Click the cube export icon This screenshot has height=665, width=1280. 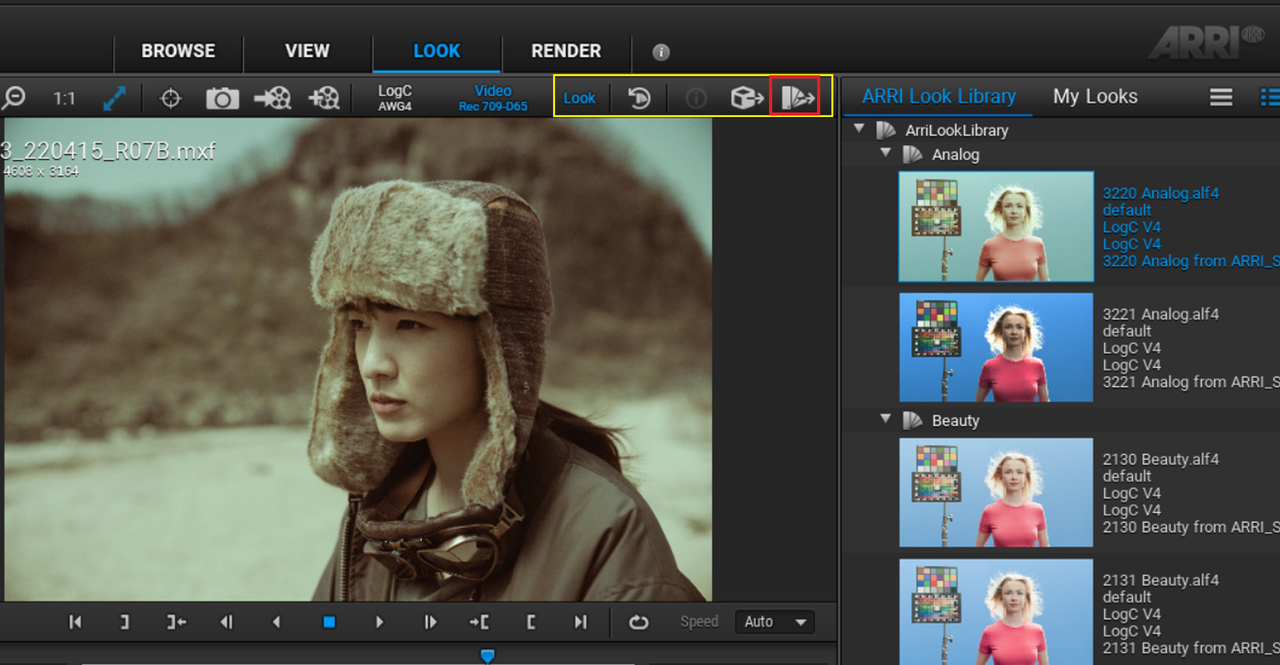click(x=747, y=98)
